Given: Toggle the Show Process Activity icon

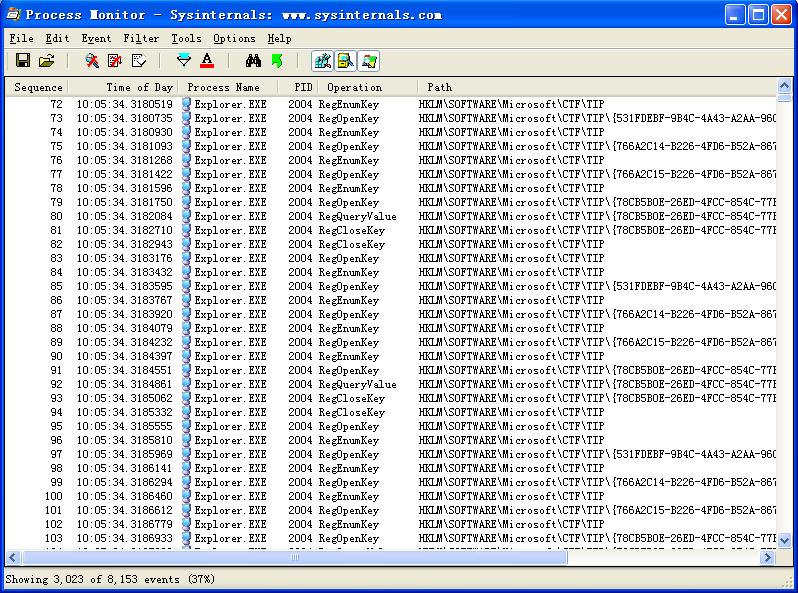Looking at the screenshot, I should [368, 61].
